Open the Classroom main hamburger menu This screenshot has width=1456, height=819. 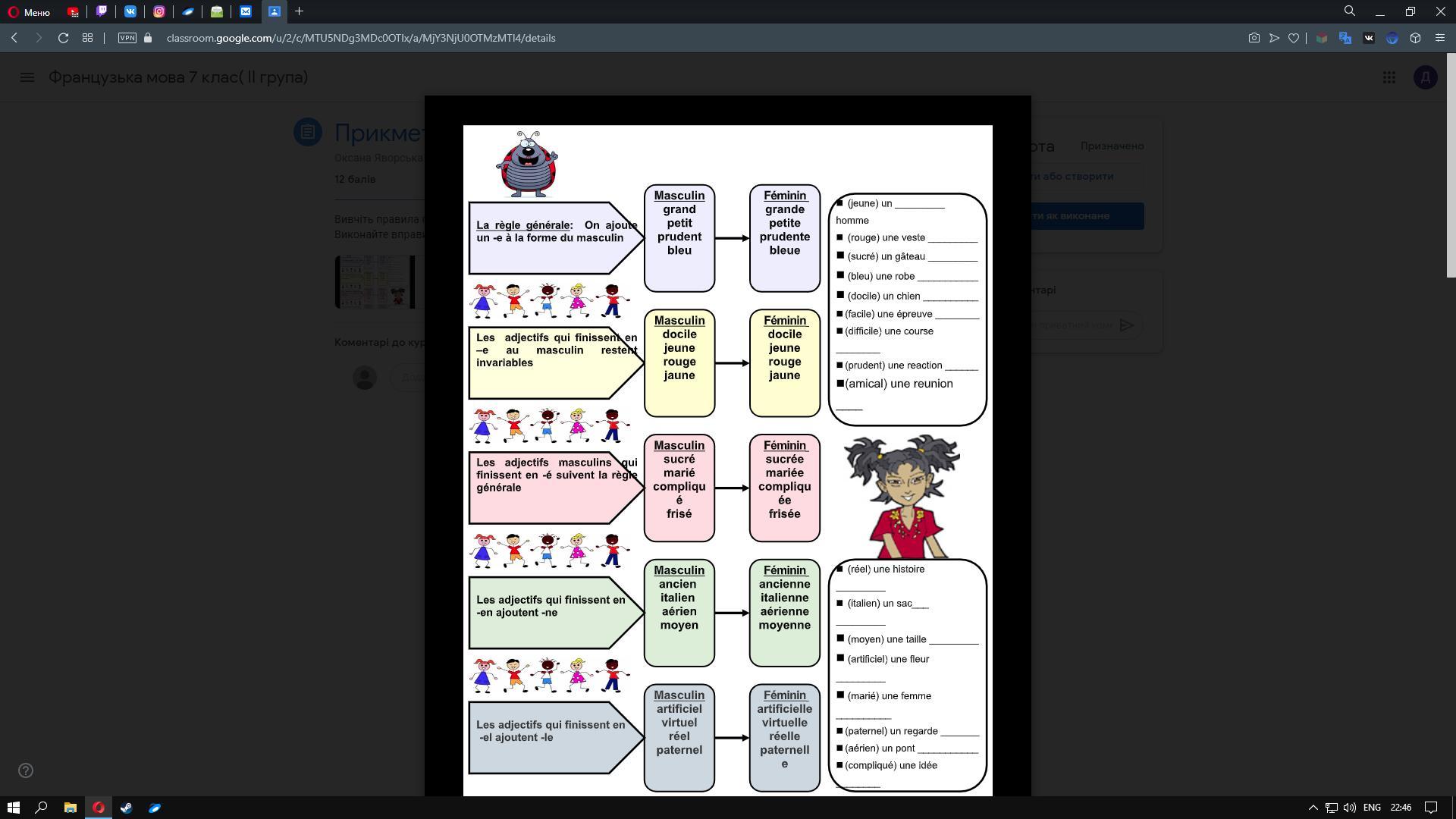pyautogui.click(x=27, y=77)
